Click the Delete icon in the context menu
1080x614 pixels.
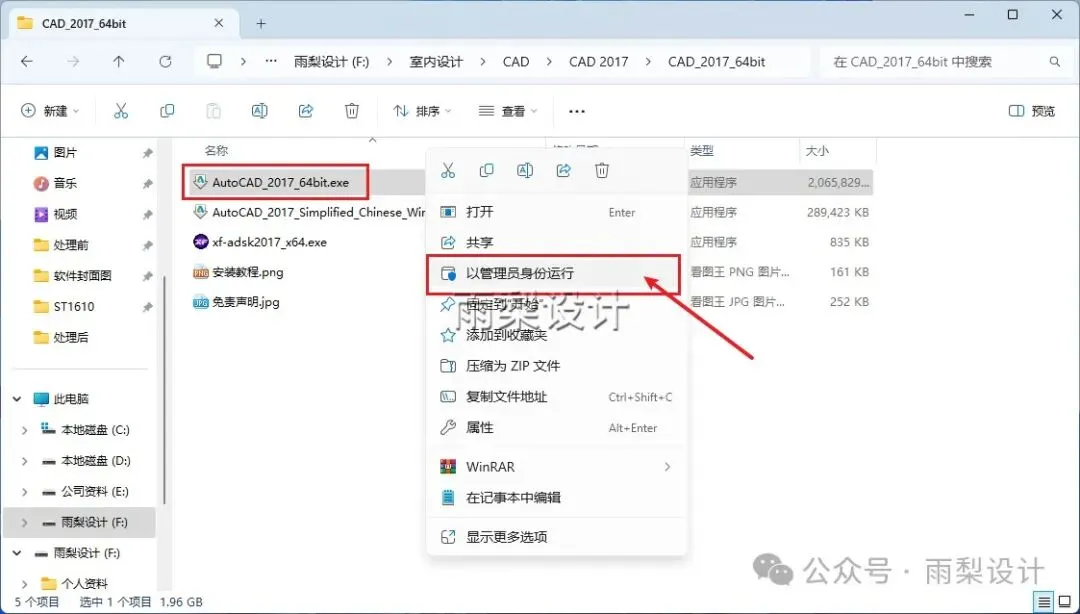pos(602,170)
